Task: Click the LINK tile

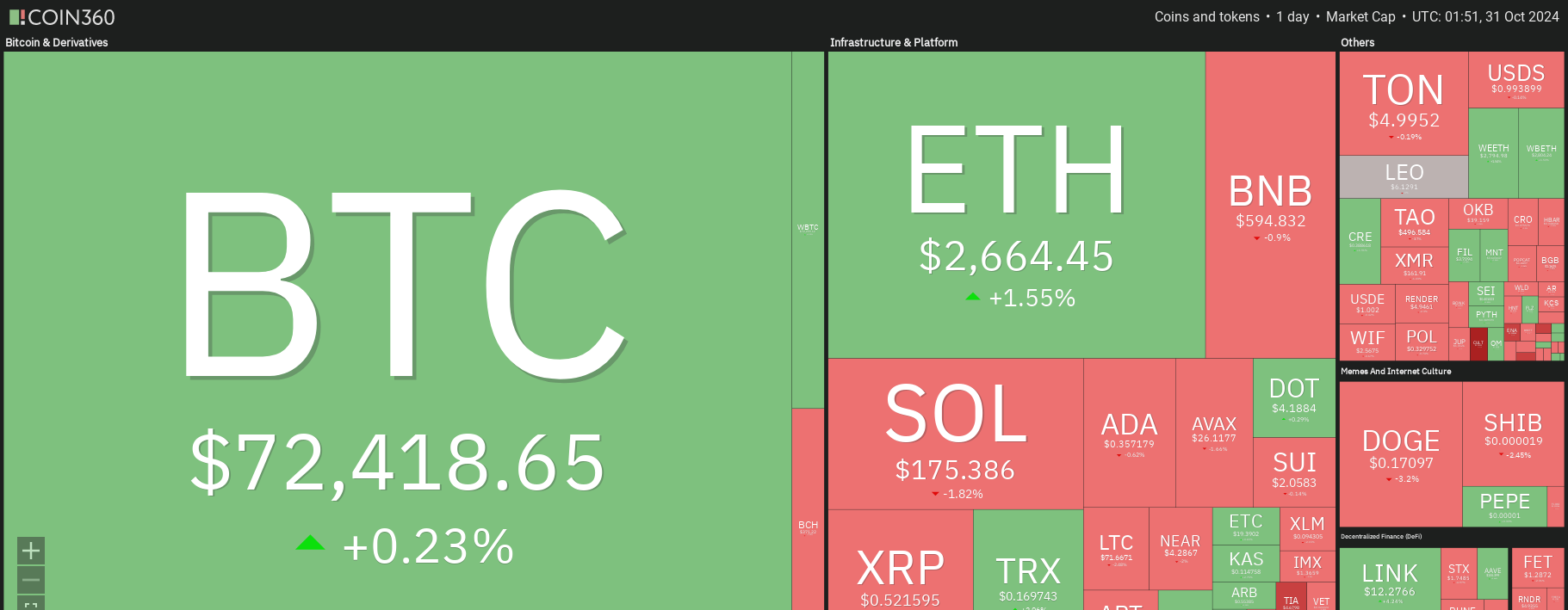Action: 1390,579
